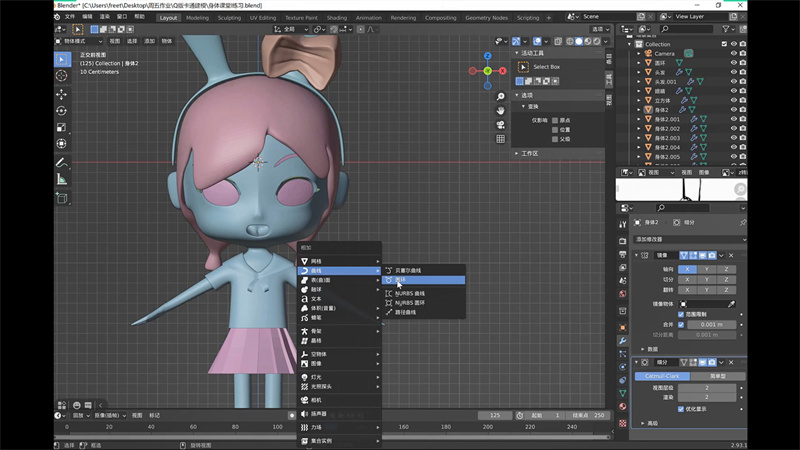This screenshot has width=800, height=450.
Task: Click the 合并 0.001 m distance field
Action: (711, 324)
